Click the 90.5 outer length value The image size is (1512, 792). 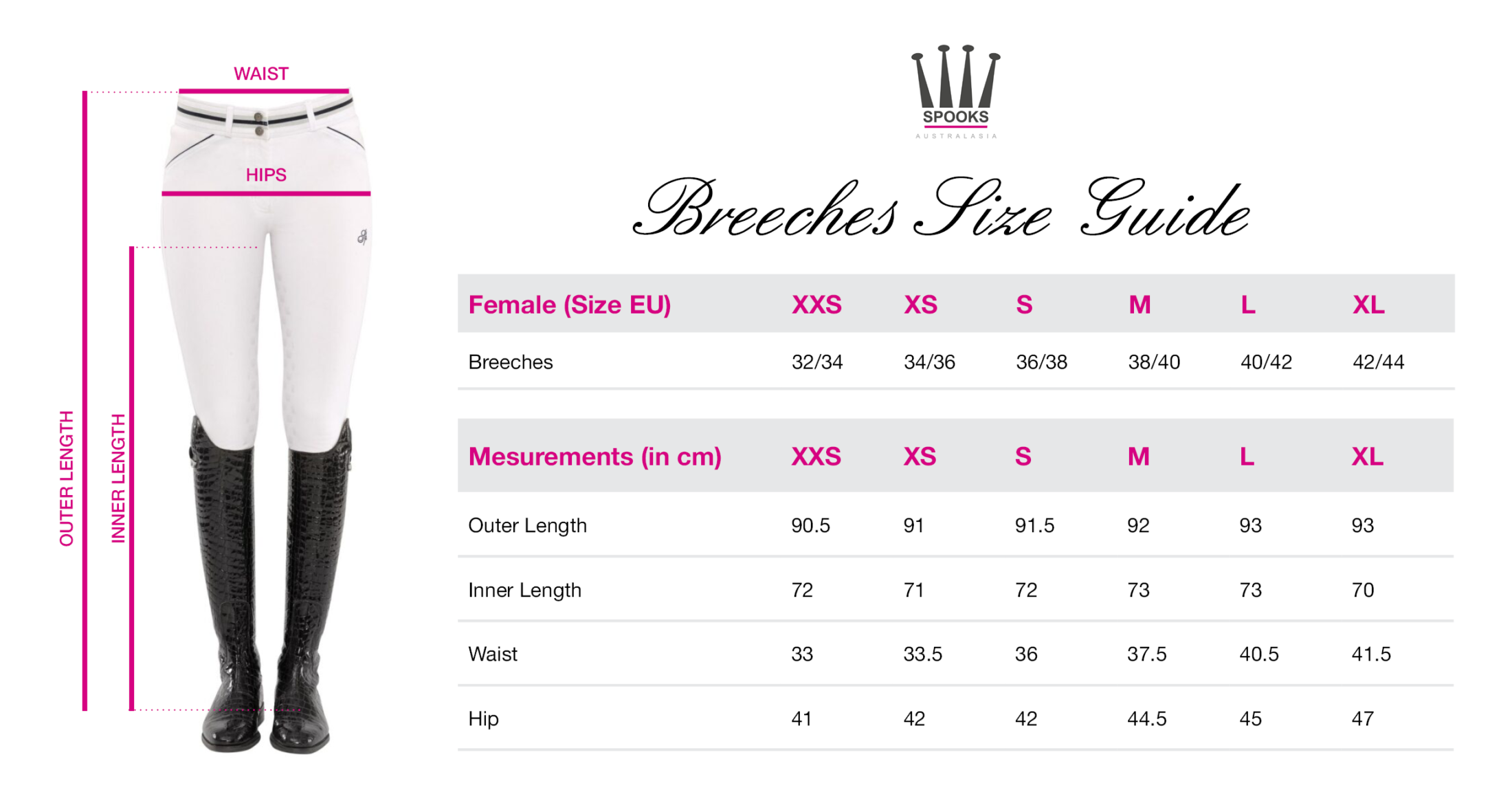(810, 526)
